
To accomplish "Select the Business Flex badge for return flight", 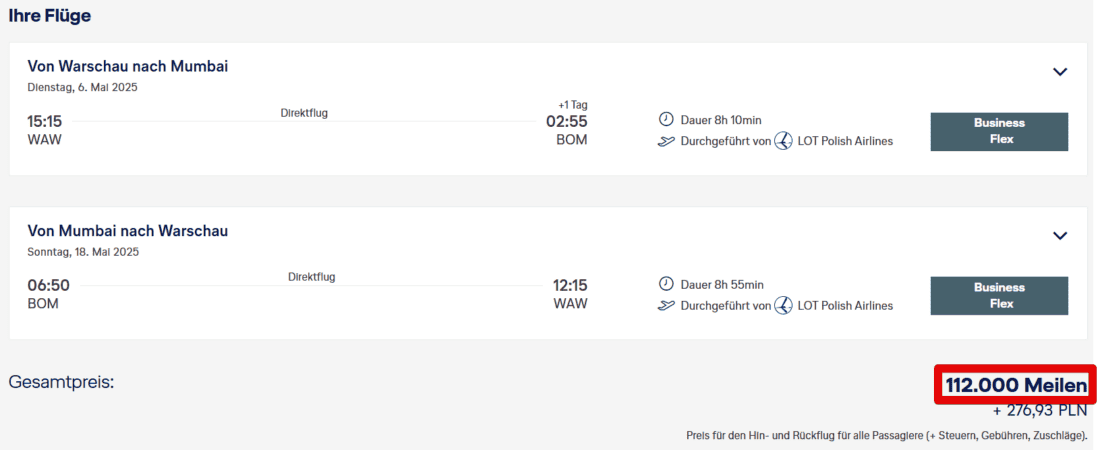I will (x=999, y=296).
